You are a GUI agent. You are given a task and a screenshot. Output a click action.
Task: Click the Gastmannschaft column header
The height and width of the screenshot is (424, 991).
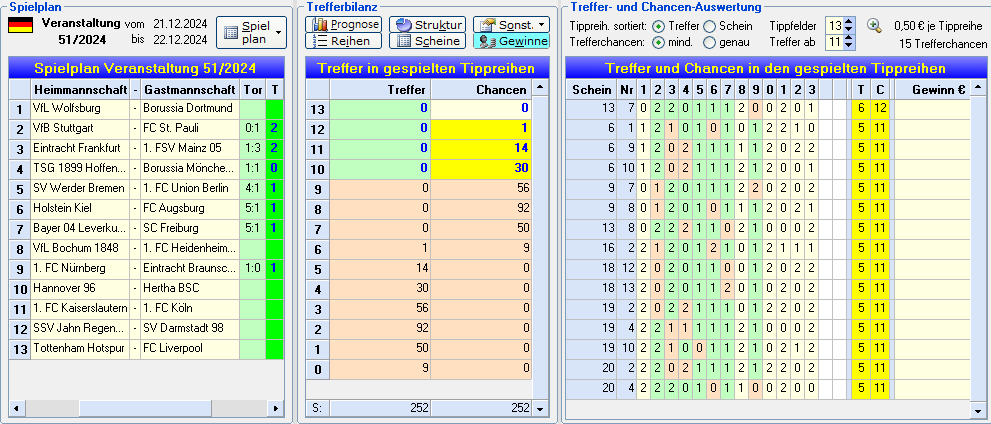190,89
